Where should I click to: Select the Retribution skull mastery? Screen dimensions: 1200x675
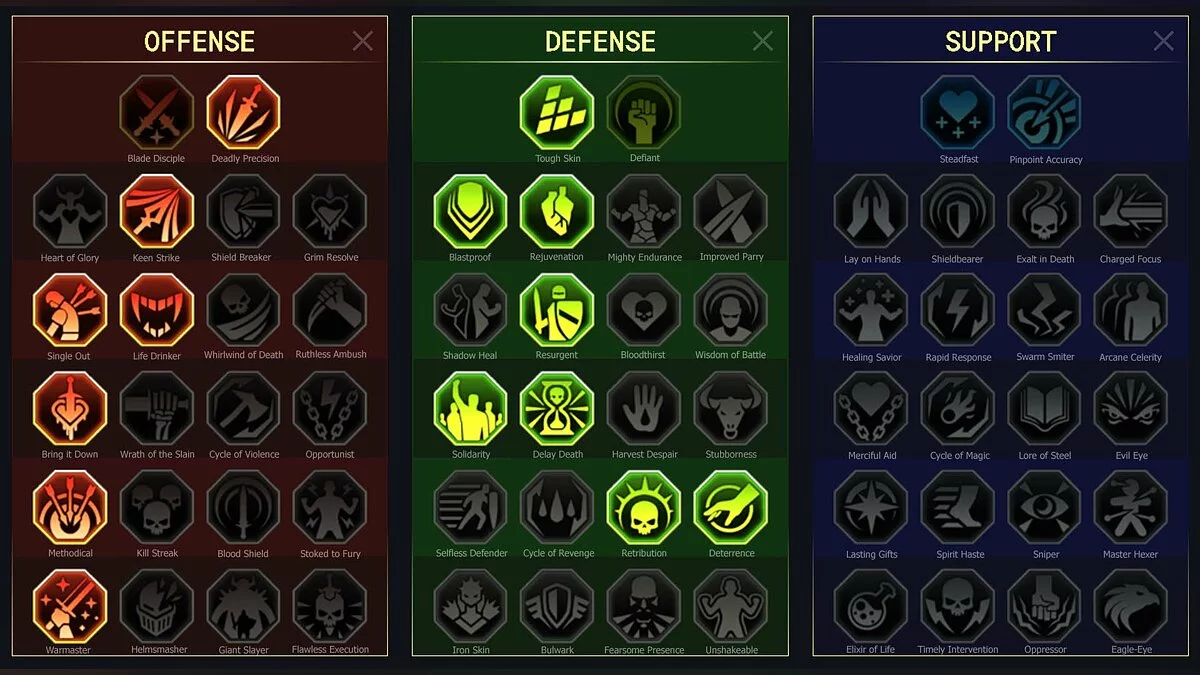(x=644, y=508)
